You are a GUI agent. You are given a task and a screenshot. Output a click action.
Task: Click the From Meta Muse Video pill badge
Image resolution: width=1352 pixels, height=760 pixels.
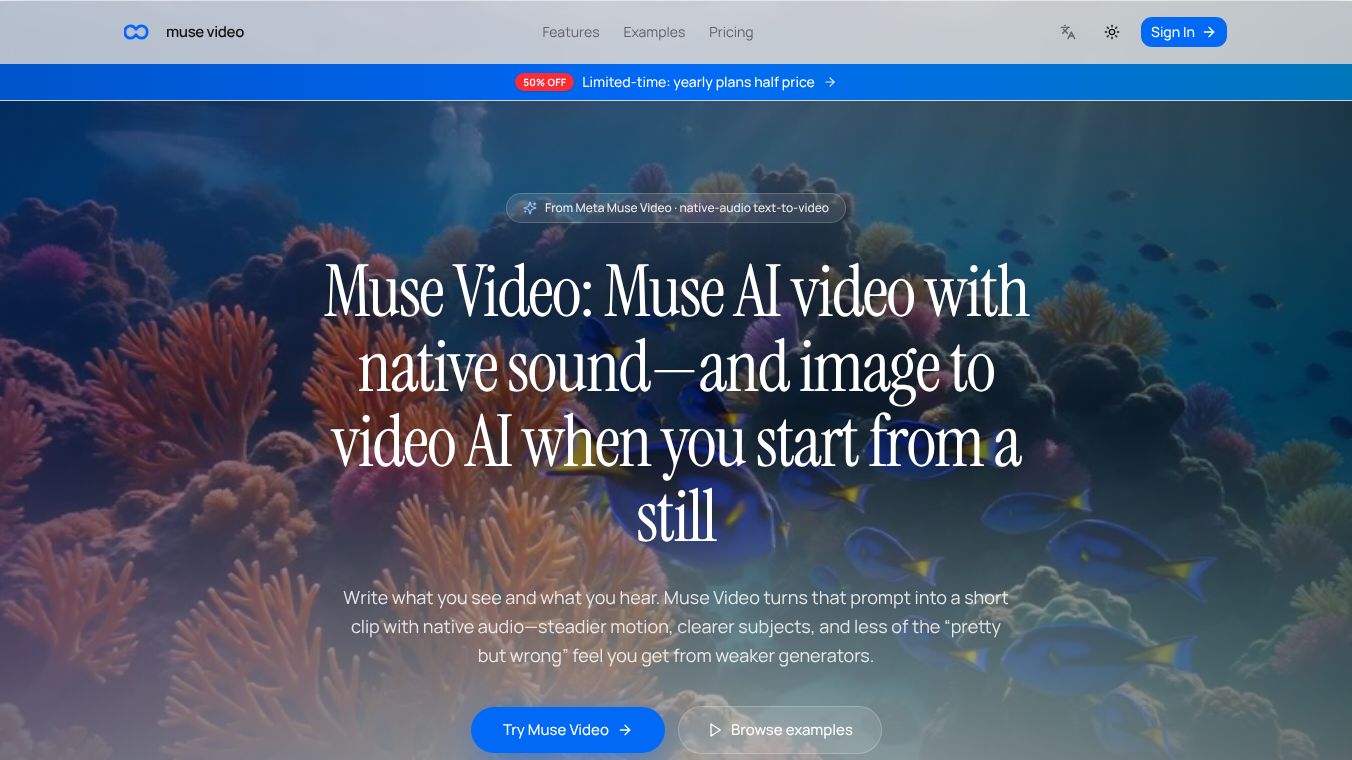pyautogui.click(x=676, y=208)
